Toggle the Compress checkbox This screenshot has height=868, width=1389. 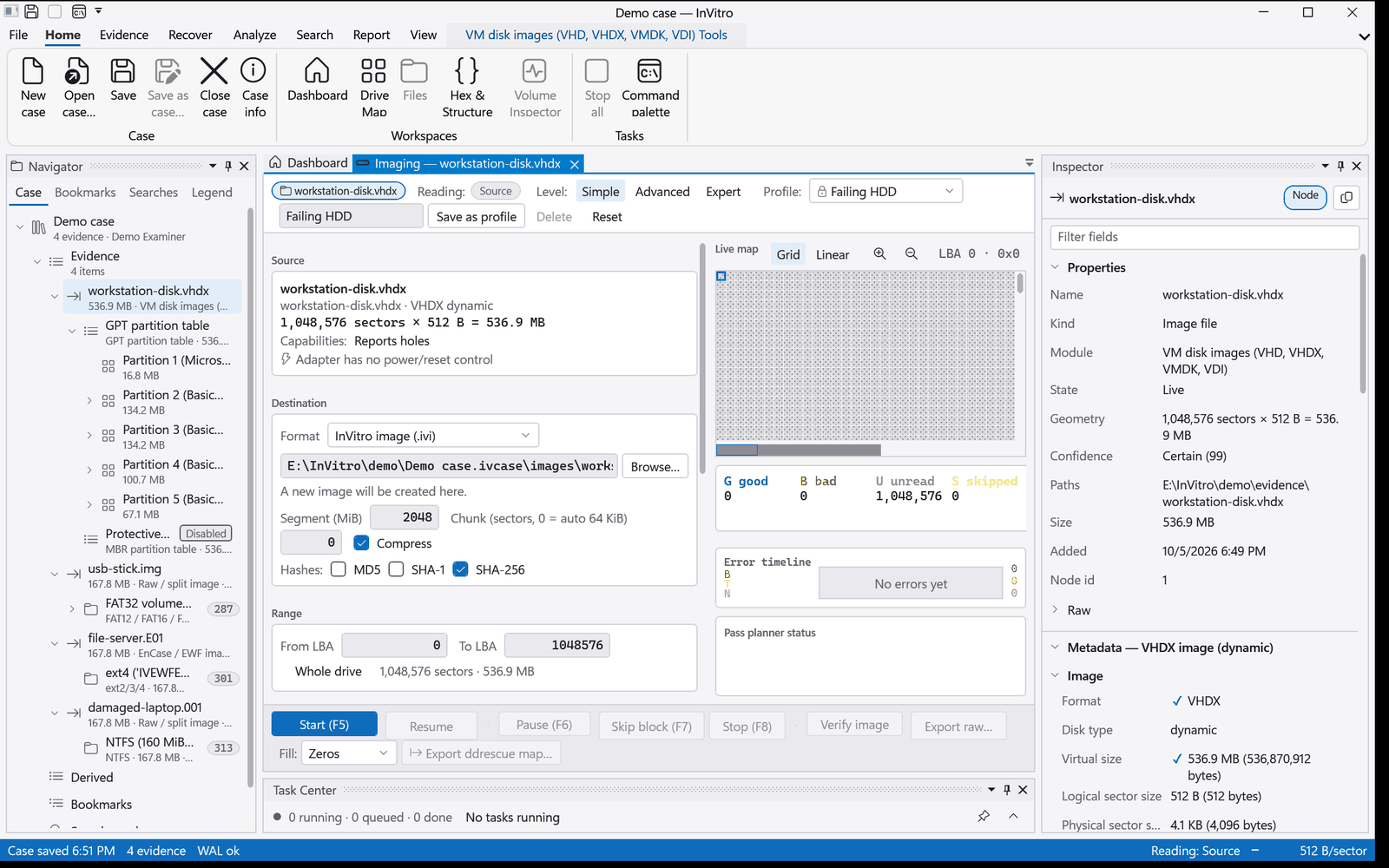pyautogui.click(x=362, y=542)
